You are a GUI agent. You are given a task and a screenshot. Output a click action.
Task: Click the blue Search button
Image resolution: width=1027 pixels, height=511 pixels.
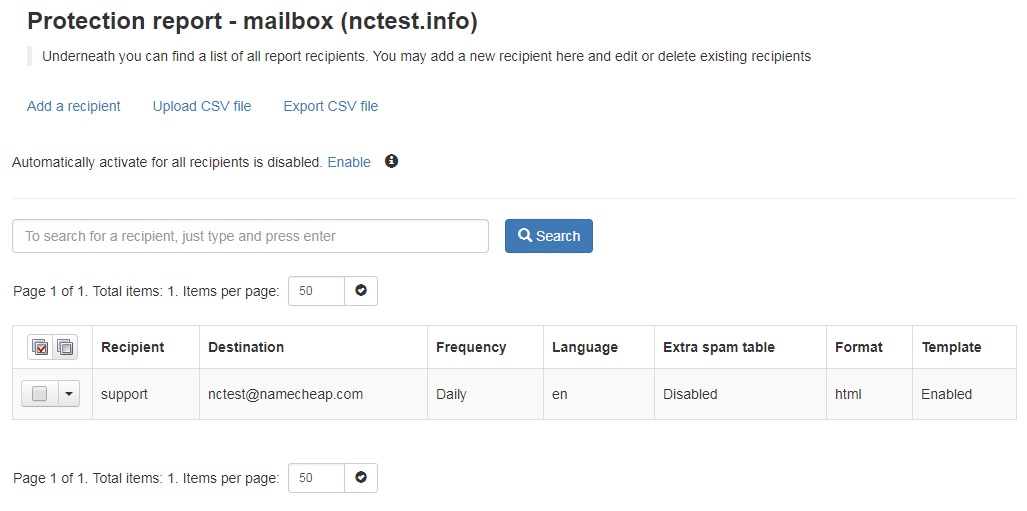[x=549, y=236]
